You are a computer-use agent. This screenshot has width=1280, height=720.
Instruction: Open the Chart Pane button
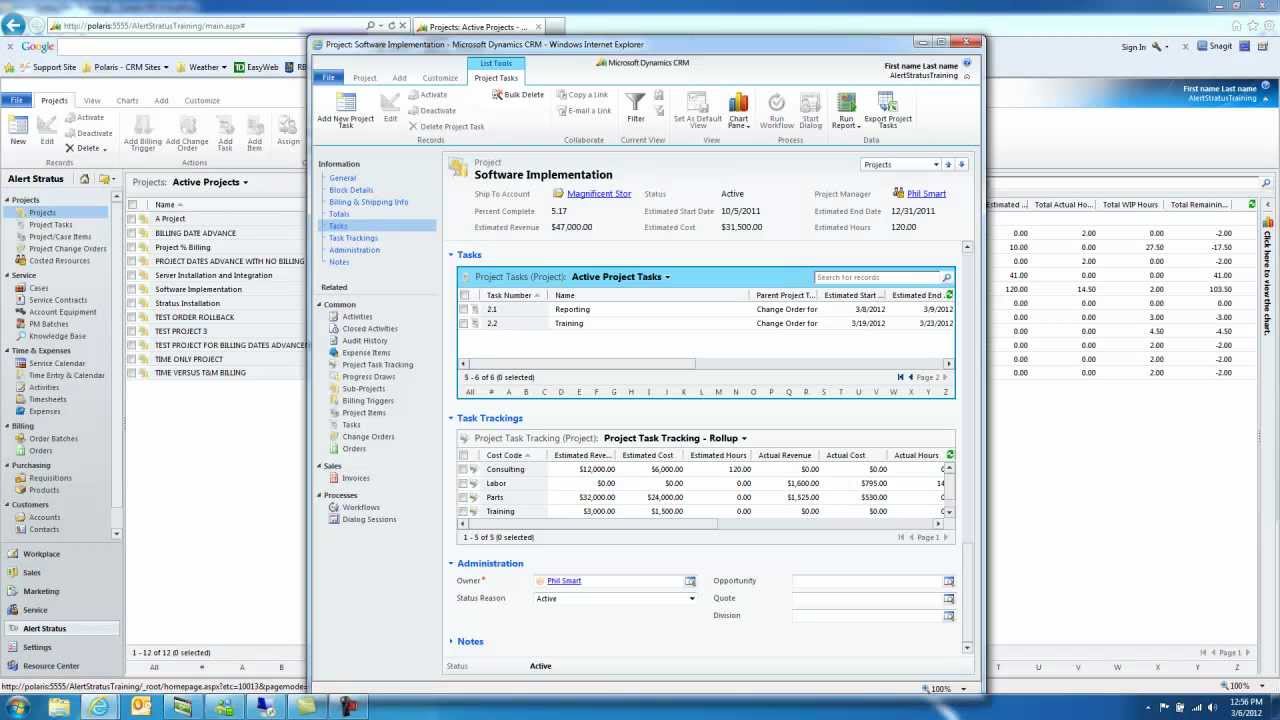739,110
